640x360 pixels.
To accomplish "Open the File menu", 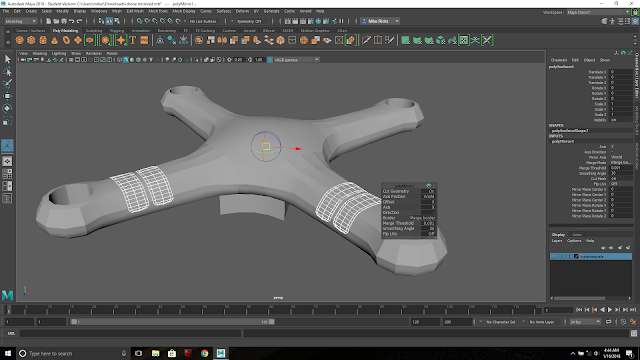I will (6, 11).
